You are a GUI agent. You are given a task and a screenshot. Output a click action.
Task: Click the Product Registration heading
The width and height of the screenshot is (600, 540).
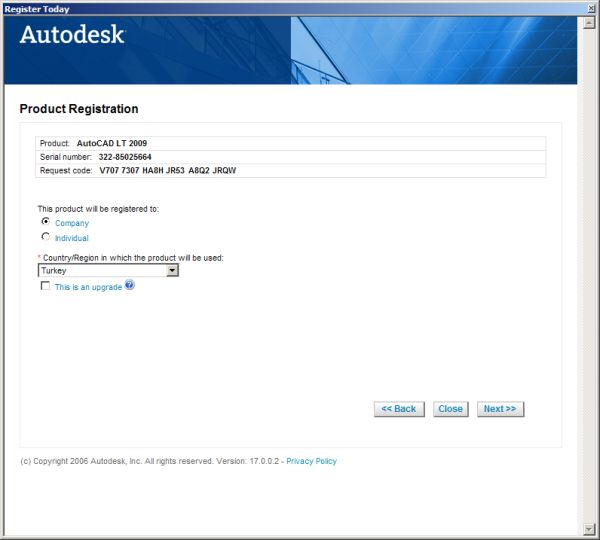79,109
